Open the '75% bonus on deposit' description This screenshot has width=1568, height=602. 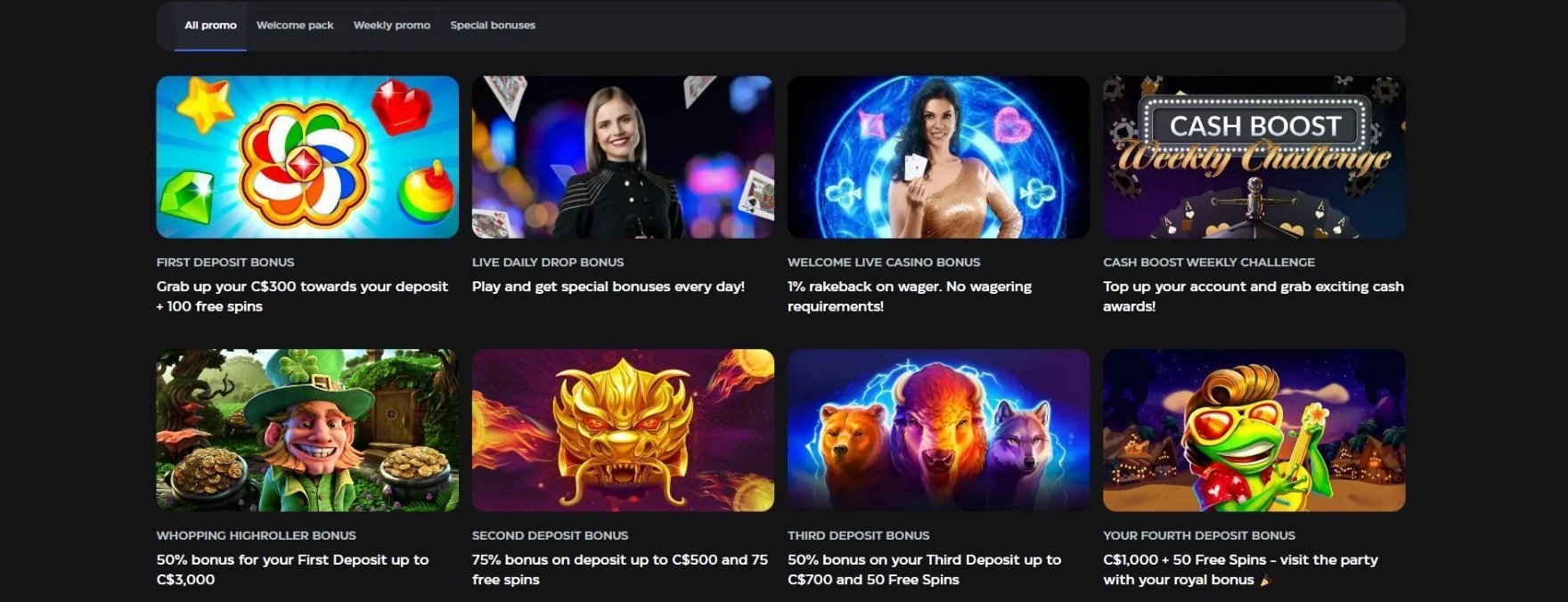(x=620, y=570)
